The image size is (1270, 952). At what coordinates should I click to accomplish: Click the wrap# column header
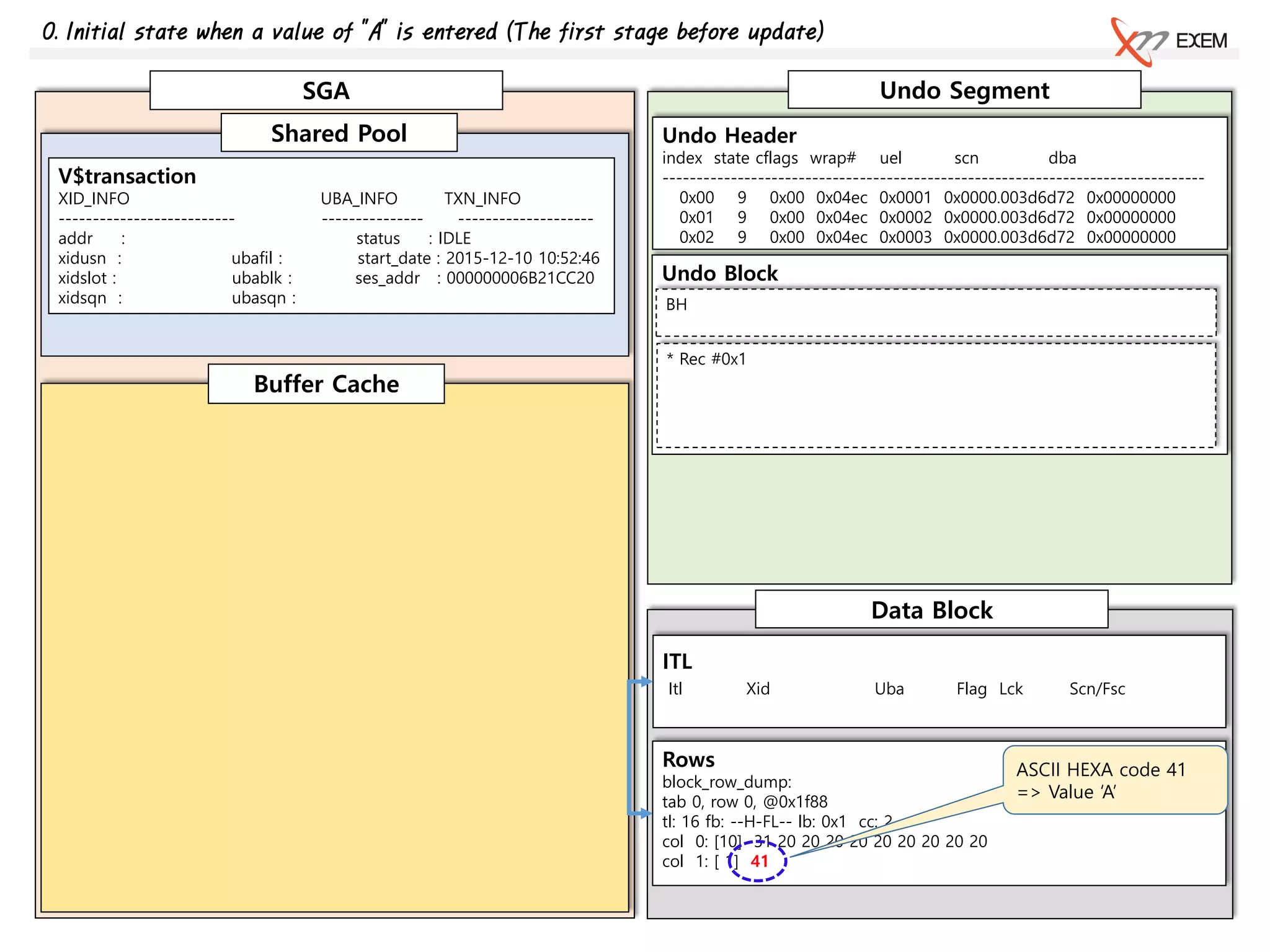833,158
